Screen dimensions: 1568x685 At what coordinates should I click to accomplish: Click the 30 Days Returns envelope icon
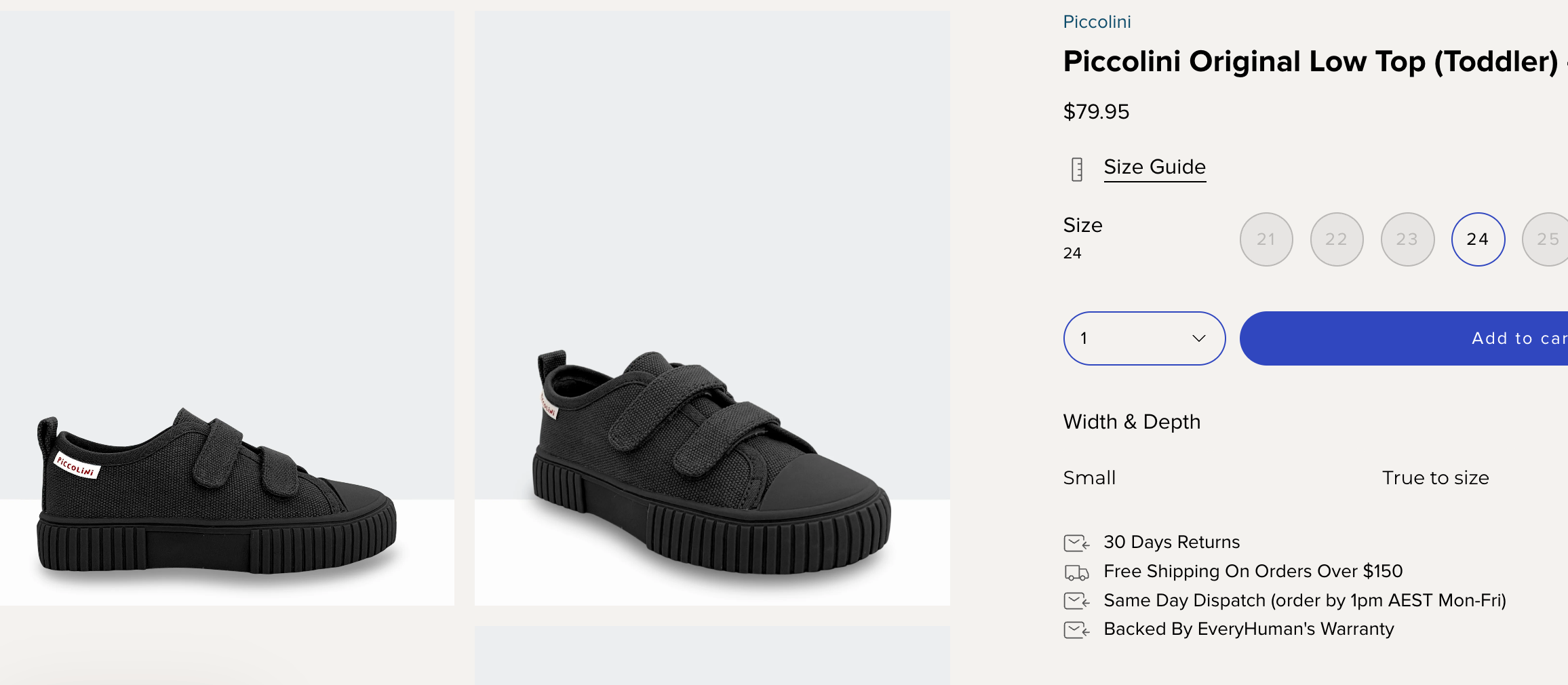[x=1076, y=543]
